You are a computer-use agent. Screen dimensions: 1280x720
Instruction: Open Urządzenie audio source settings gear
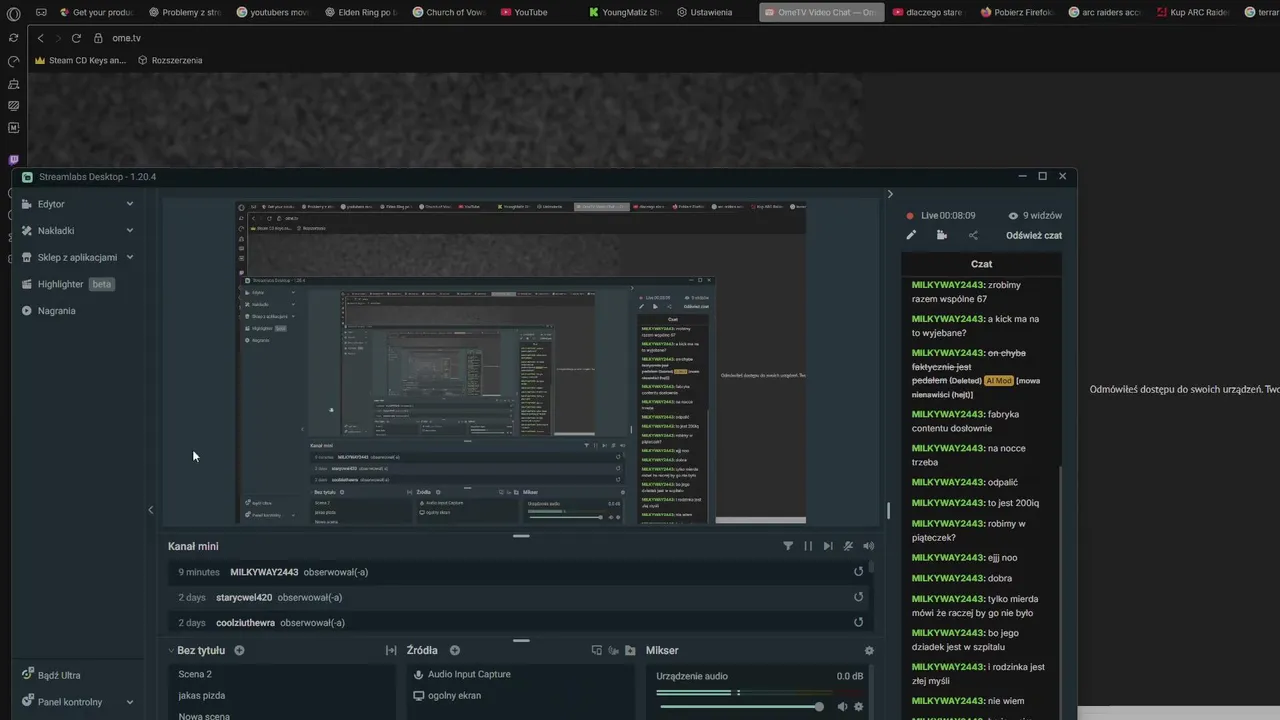pyautogui.click(x=858, y=707)
